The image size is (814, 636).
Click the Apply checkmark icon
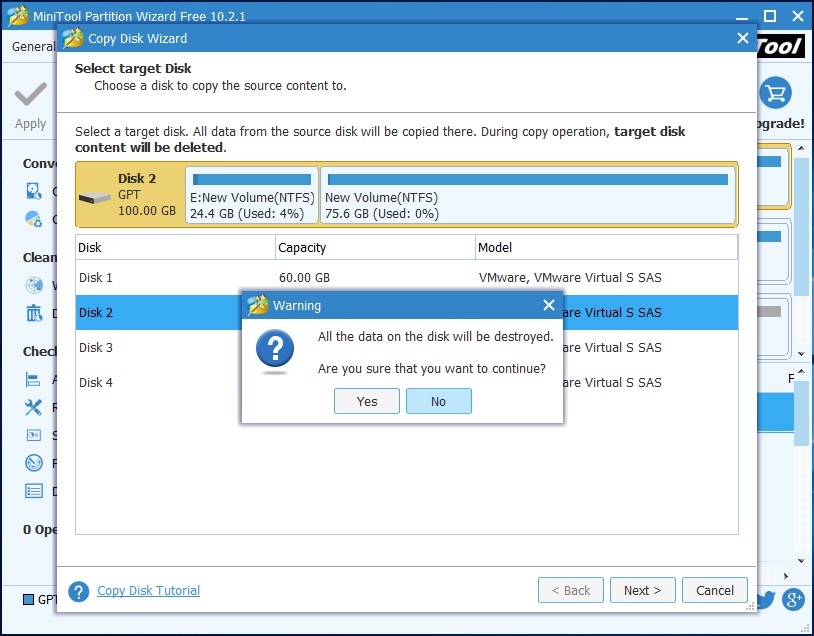click(x=30, y=95)
